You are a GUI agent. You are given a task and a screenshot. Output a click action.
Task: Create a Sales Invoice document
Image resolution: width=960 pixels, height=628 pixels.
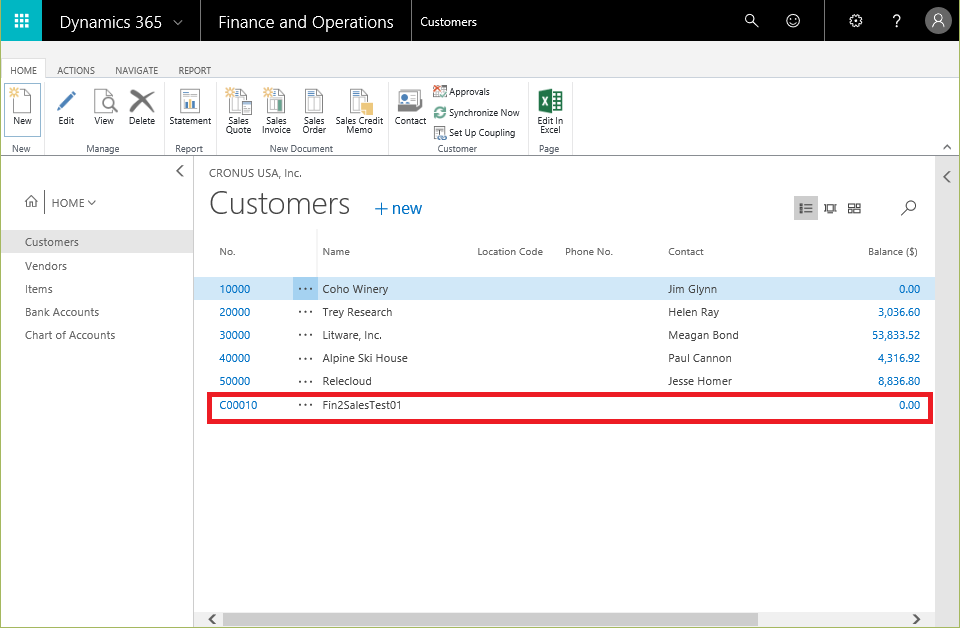click(x=276, y=111)
